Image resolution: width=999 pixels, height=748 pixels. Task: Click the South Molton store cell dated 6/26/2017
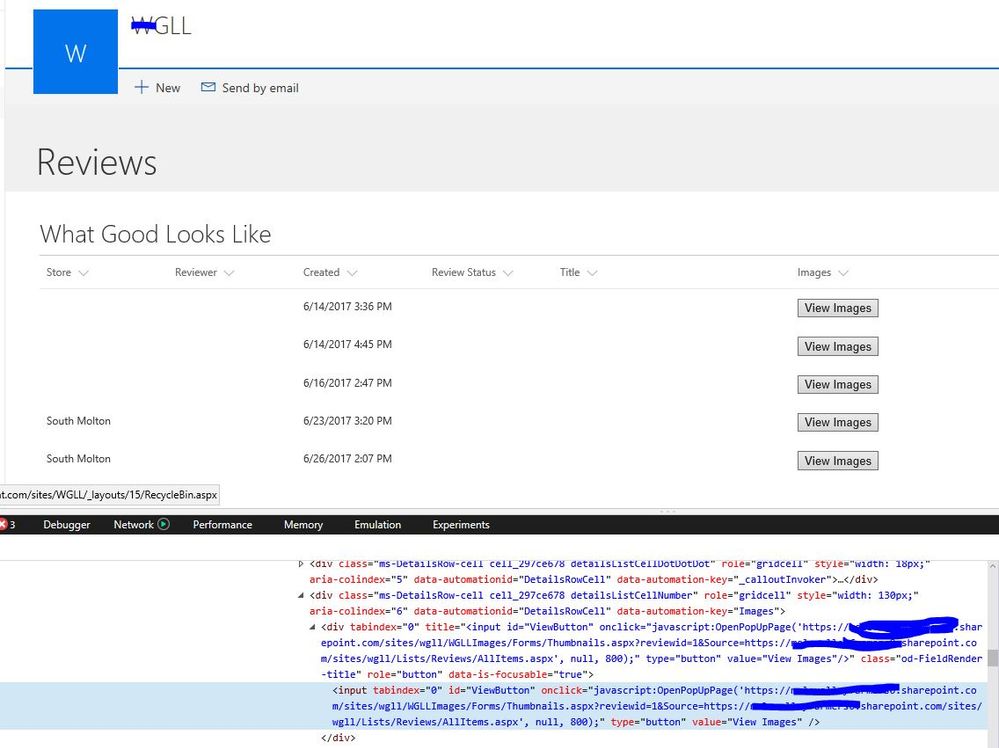click(78, 459)
